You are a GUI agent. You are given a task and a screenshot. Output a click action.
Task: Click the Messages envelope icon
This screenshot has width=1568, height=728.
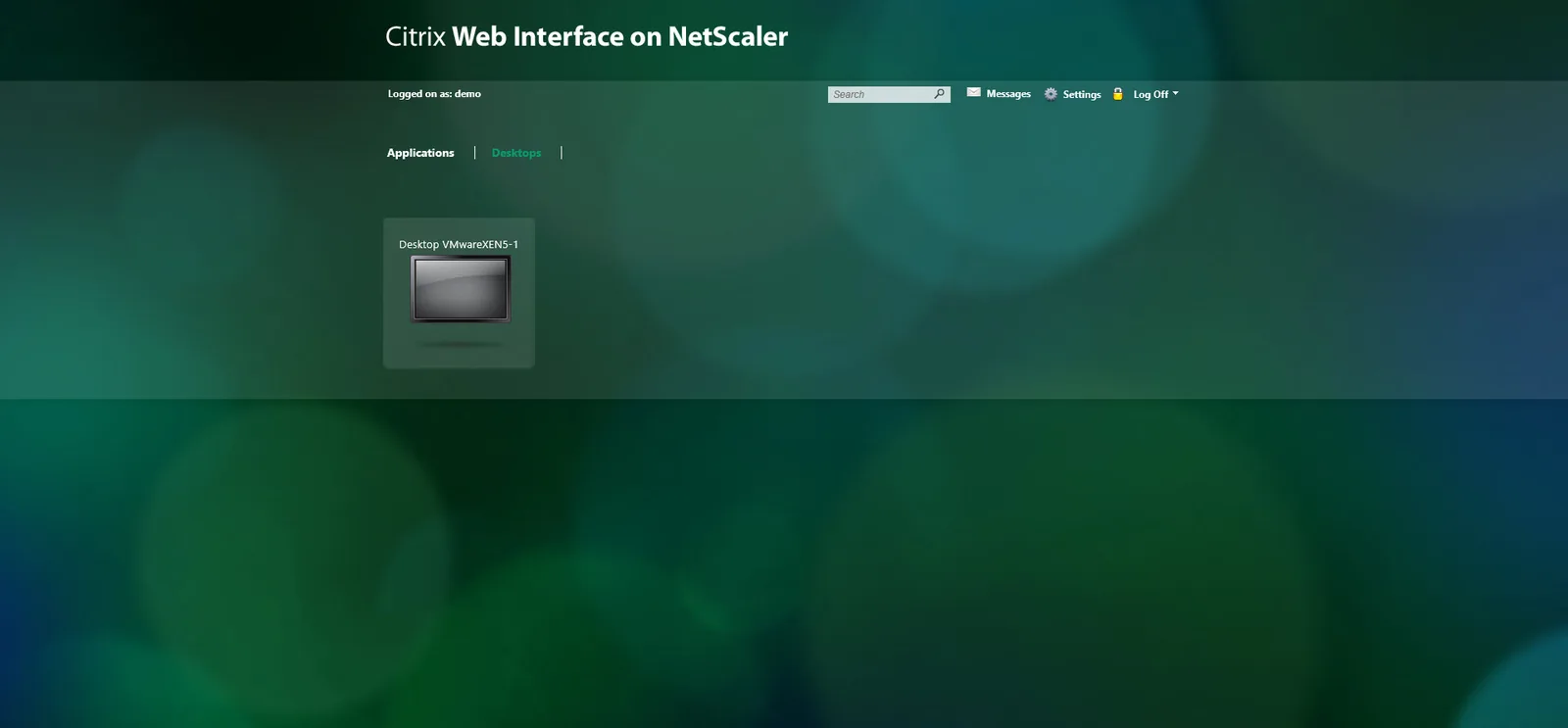click(973, 92)
